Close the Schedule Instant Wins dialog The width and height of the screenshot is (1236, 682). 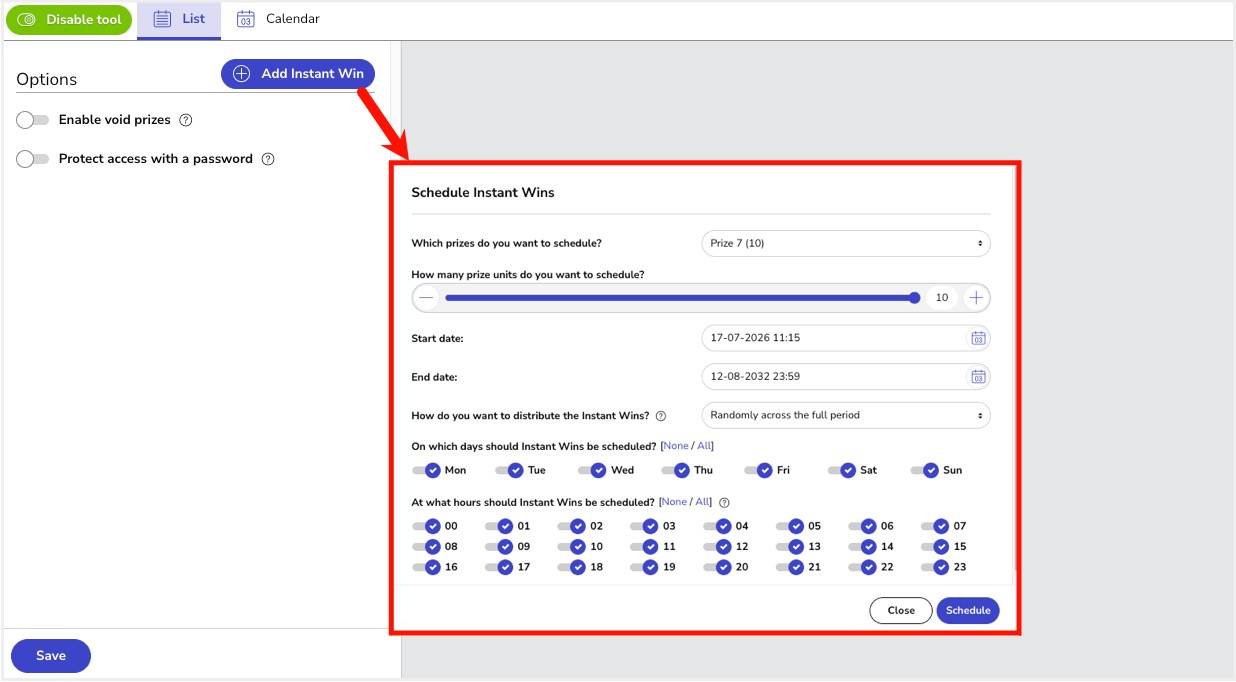pos(901,610)
